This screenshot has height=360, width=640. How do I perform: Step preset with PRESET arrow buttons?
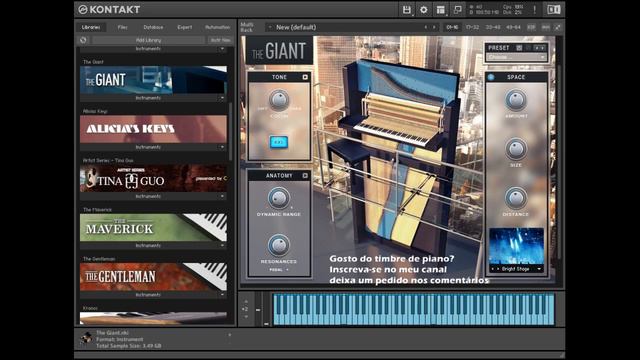pyautogui.click(x=540, y=48)
